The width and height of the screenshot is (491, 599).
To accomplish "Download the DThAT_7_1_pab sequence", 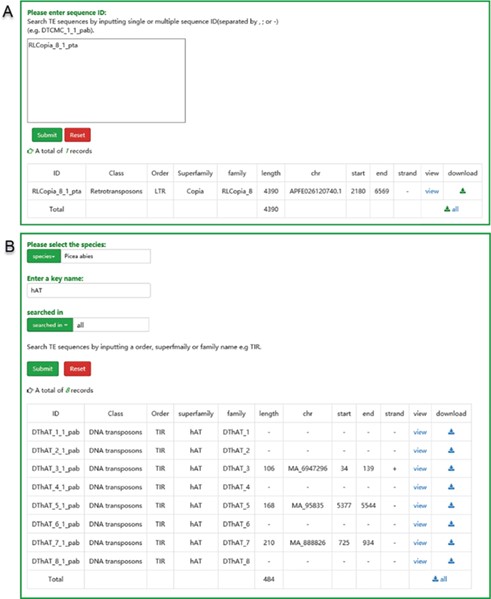I will 451,542.
